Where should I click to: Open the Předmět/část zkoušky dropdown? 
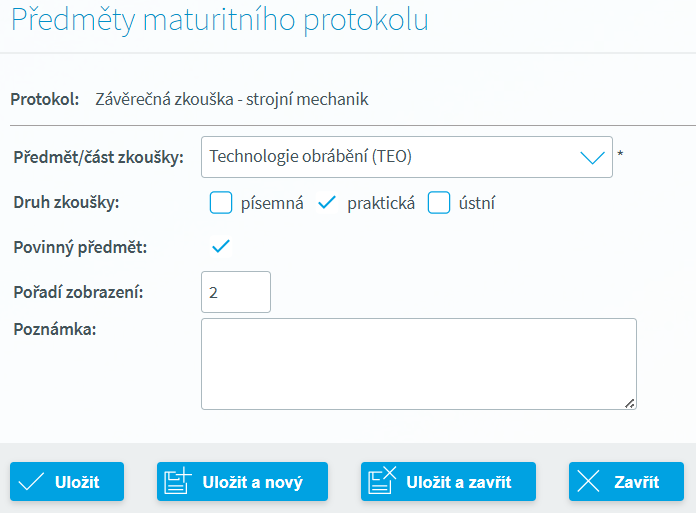(x=407, y=157)
